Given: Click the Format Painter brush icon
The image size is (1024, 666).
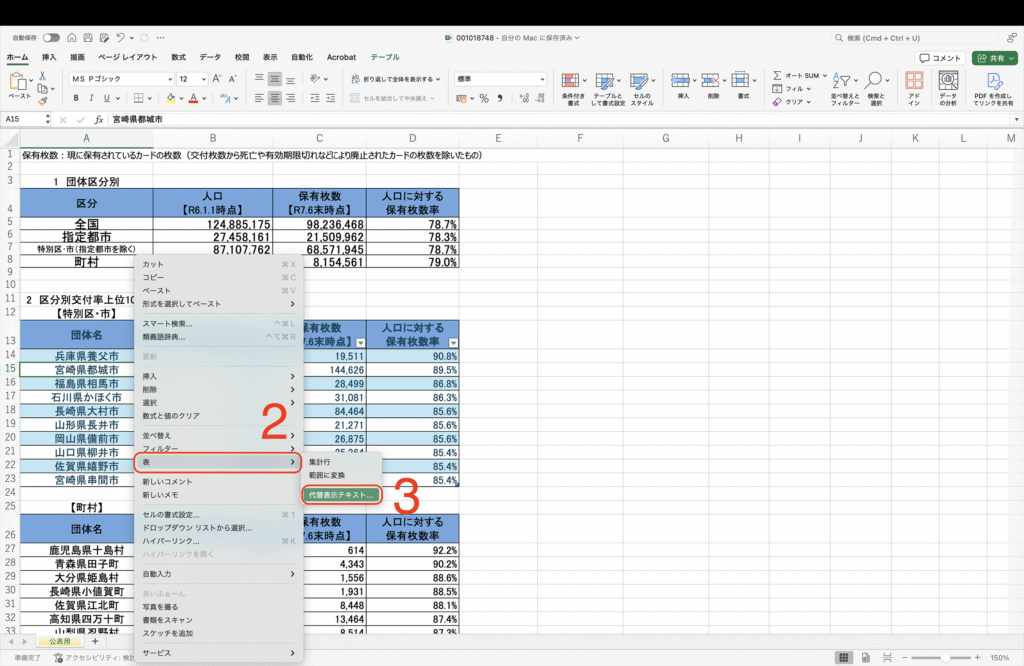Looking at the screenshot, I should coord(42,101).
